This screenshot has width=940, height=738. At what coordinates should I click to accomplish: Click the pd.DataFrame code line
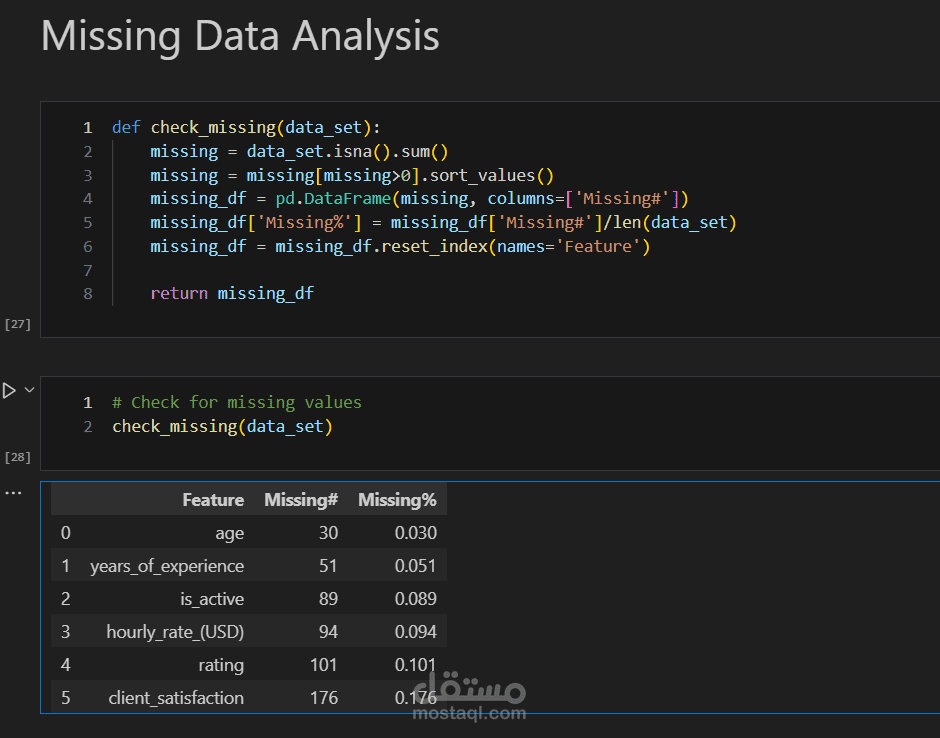(420, 198)
